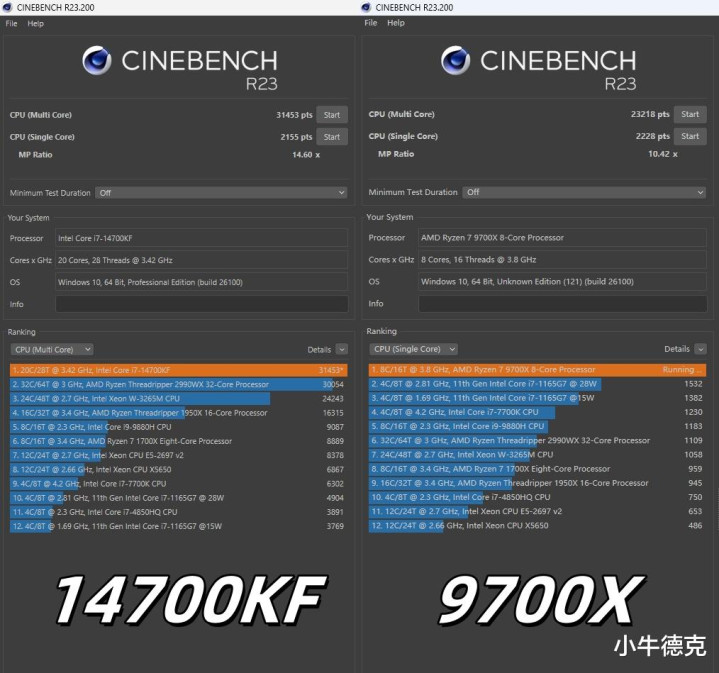The image size is (719, 673).
Task: Select multi core row i7-4850HQ 3891
Action: click(x=178, y=513)
